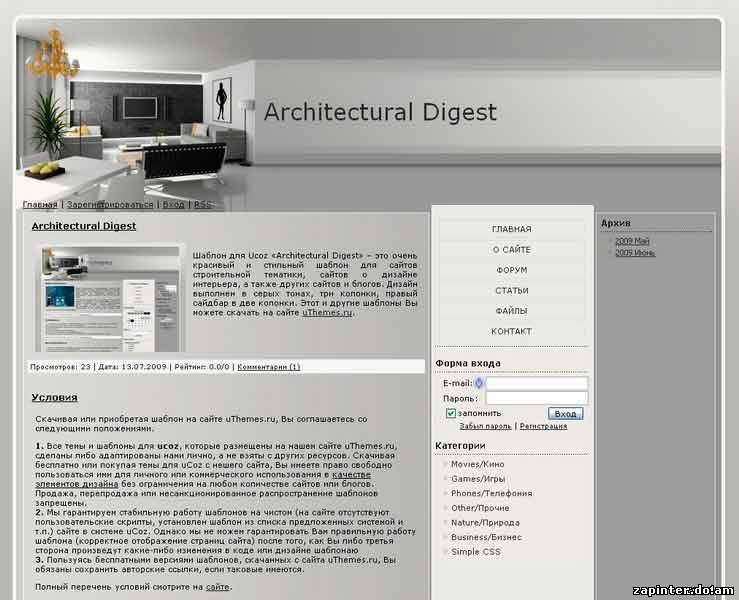The height and width of the screenshot is (600, 739).
Task: Open the 2009 Июнь archive link
Action: [x=635, y=253]
